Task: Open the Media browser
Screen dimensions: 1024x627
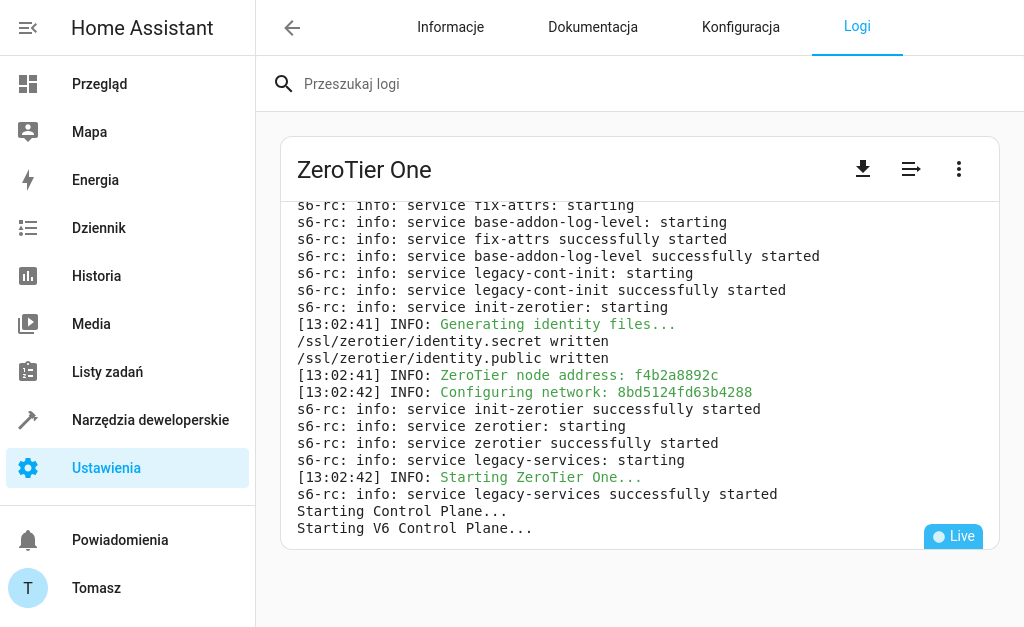Action: (91, 324)
